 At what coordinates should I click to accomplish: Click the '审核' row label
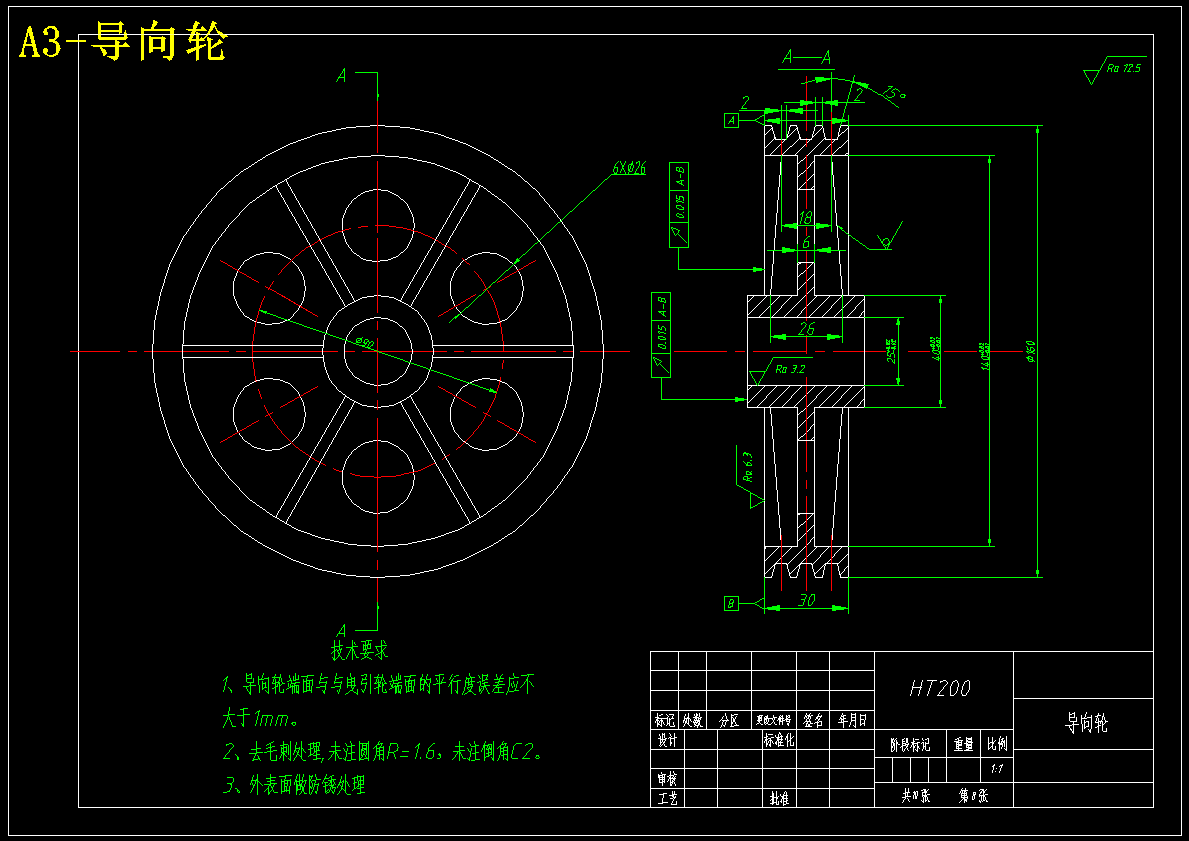pos(667,779)
